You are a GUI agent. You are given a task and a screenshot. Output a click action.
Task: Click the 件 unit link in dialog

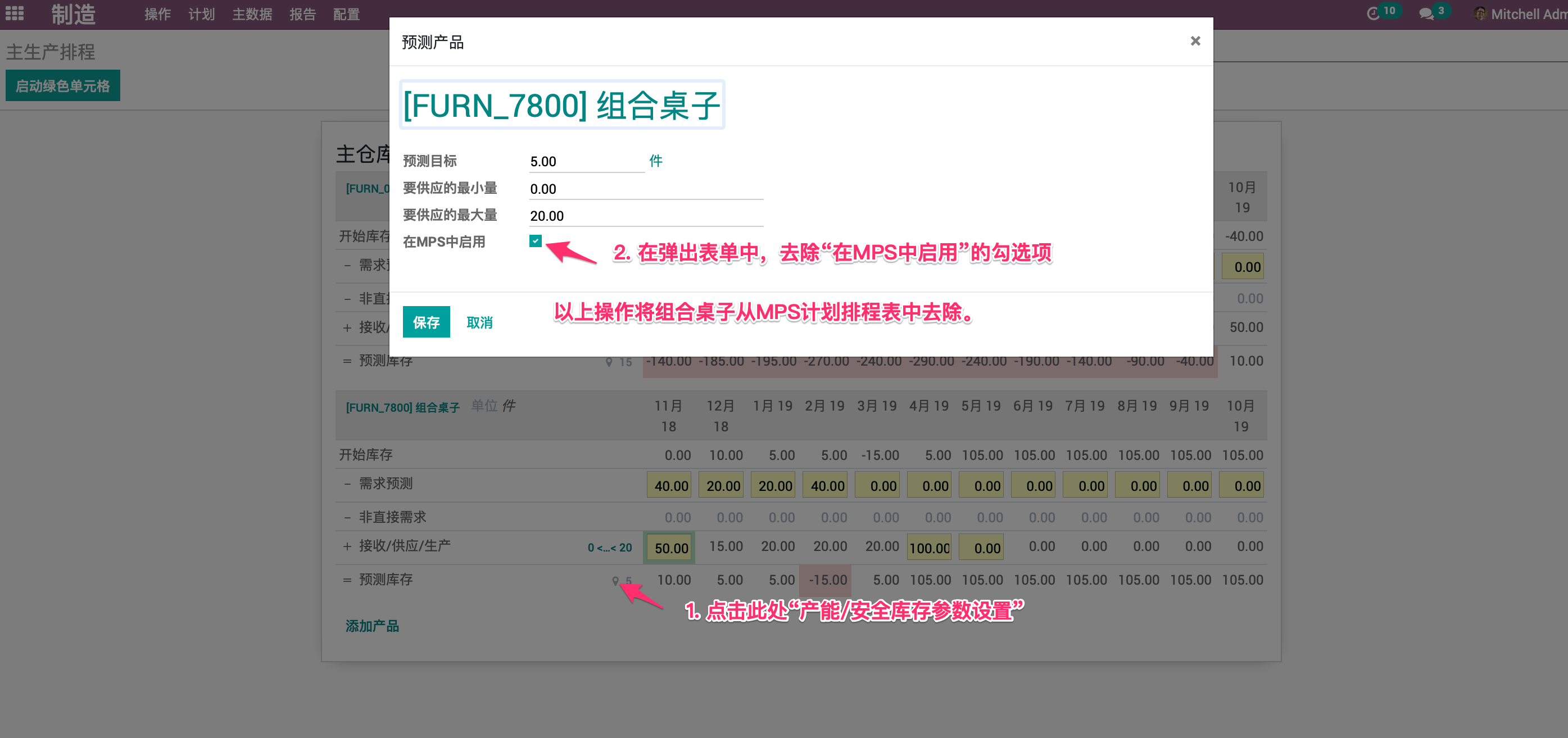tap(655, 161)
